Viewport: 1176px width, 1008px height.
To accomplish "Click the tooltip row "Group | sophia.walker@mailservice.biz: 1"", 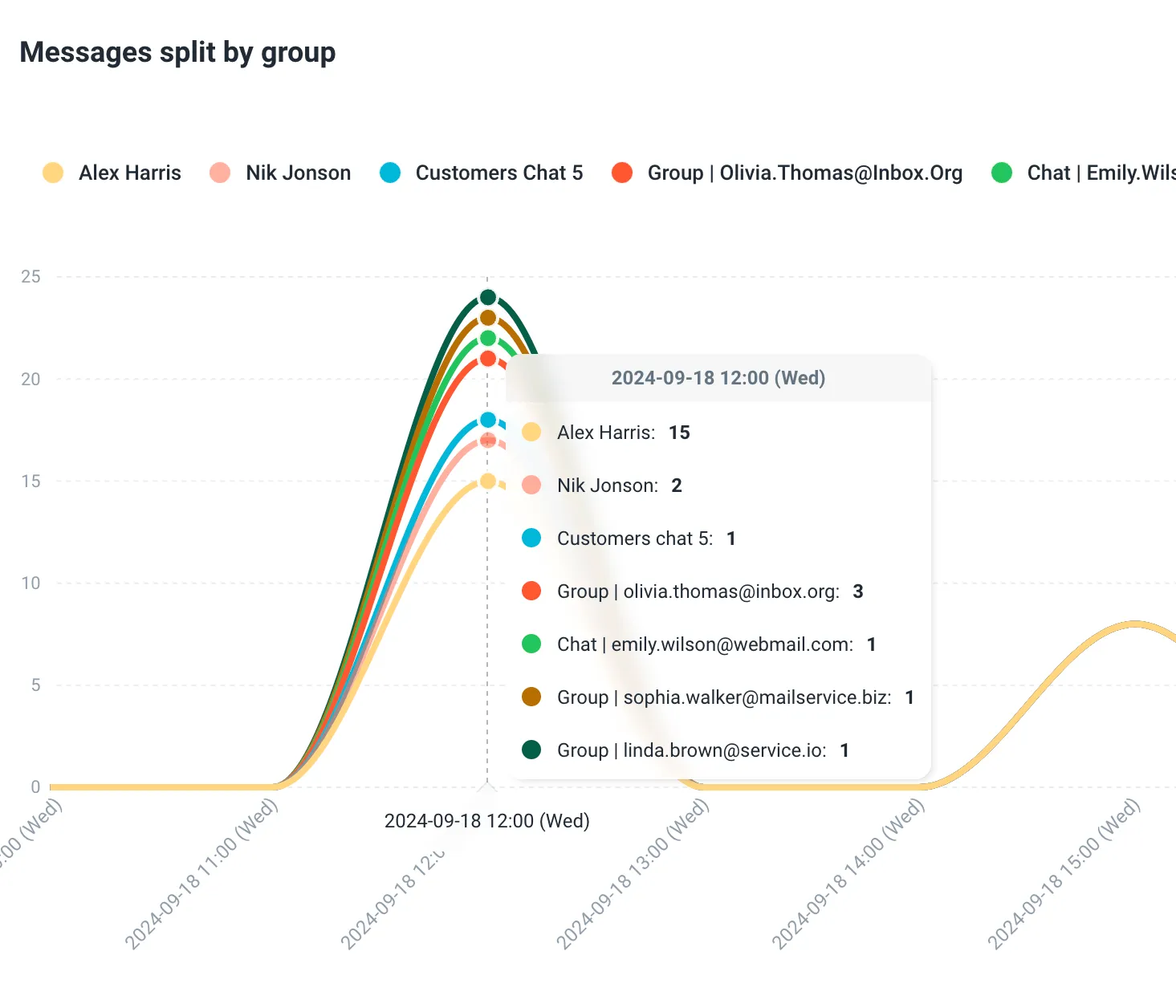I will click(x=718, y=697).
